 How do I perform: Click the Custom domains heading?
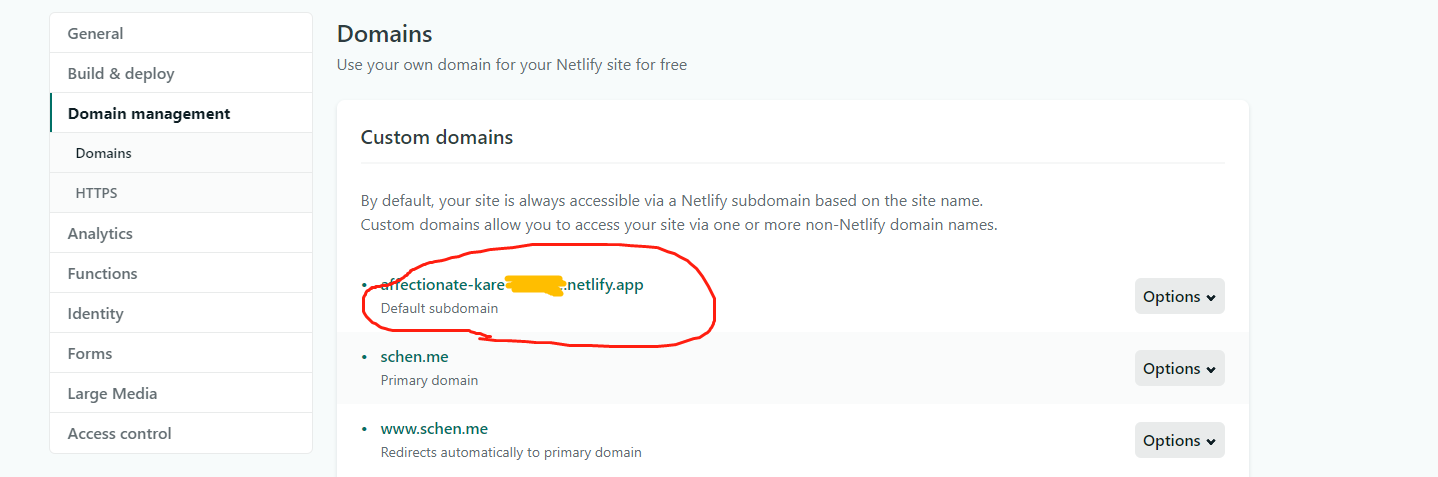[437, 138]
